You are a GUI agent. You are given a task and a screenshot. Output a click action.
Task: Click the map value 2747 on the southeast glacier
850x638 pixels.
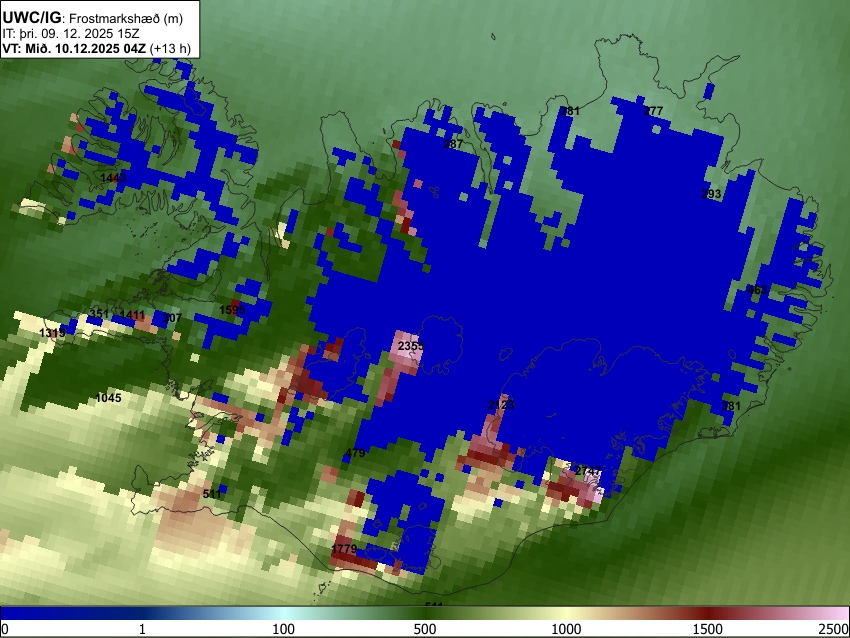click(588, 471)
